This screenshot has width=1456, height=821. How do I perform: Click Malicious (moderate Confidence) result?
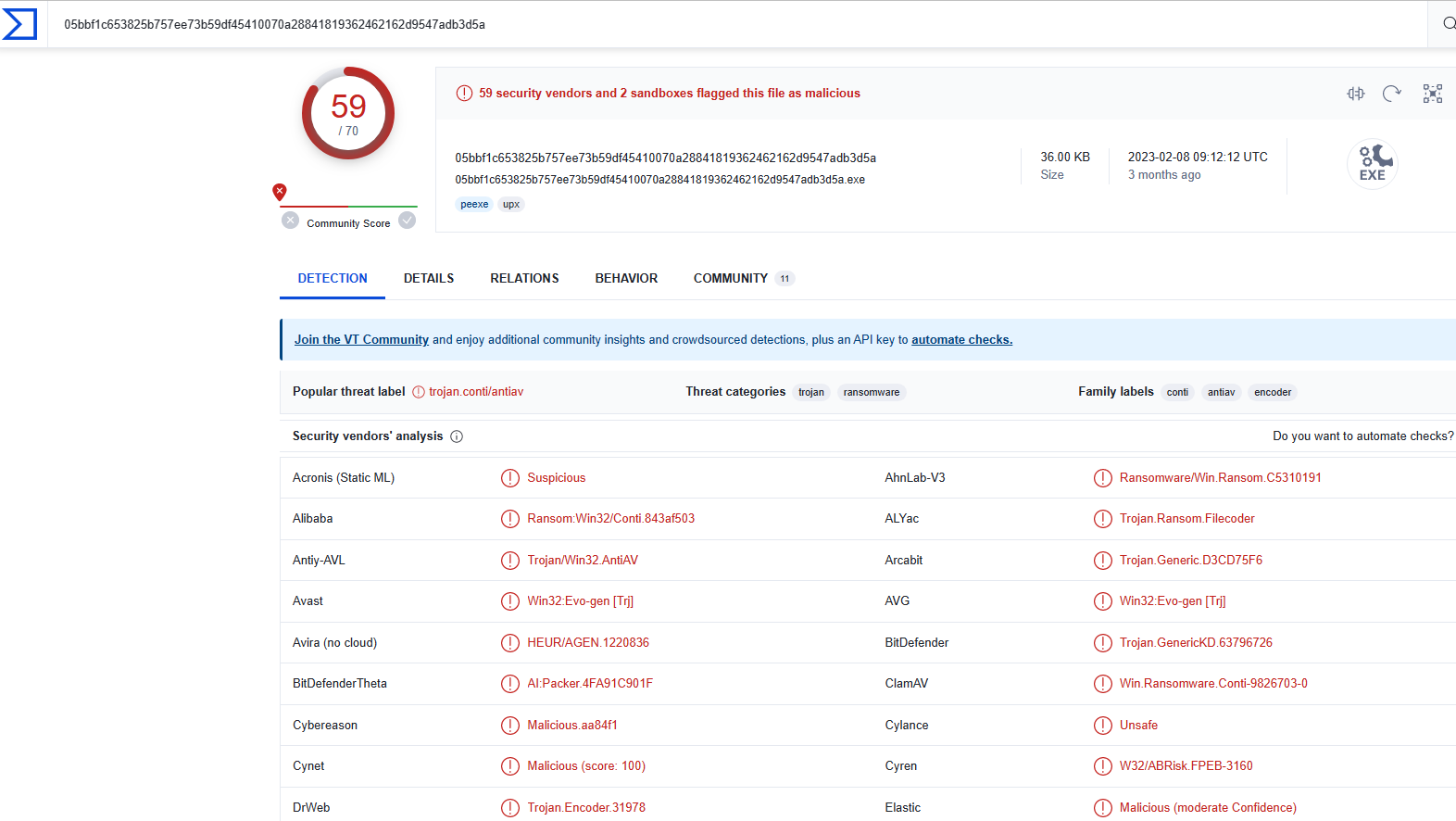(1208, 808)
